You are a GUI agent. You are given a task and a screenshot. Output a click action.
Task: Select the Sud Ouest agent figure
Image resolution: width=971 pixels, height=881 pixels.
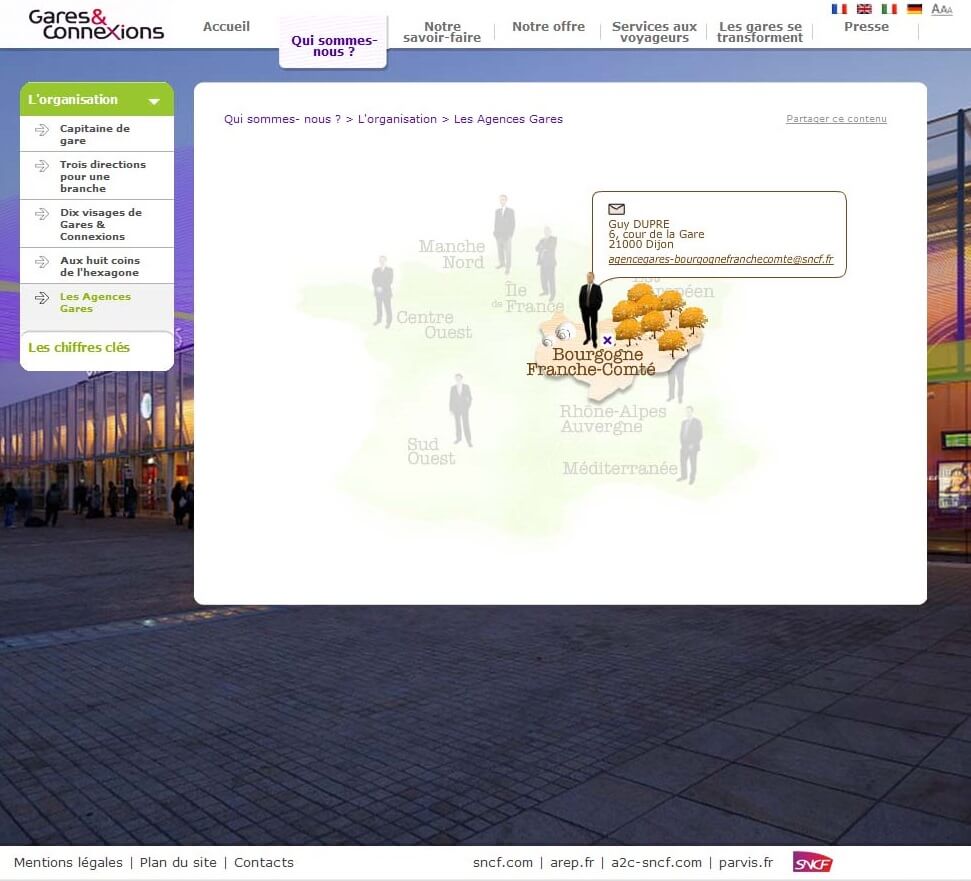(460, 410)
